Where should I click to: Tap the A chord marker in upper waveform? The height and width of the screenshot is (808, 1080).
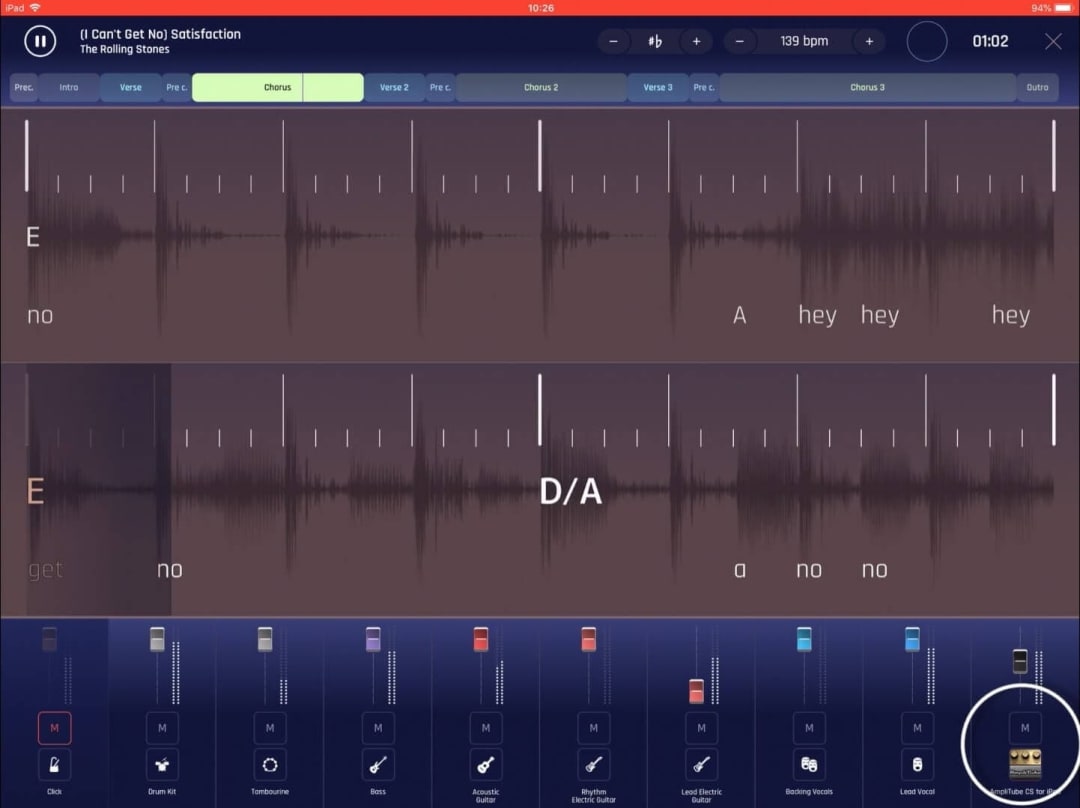tap(740, 315)
